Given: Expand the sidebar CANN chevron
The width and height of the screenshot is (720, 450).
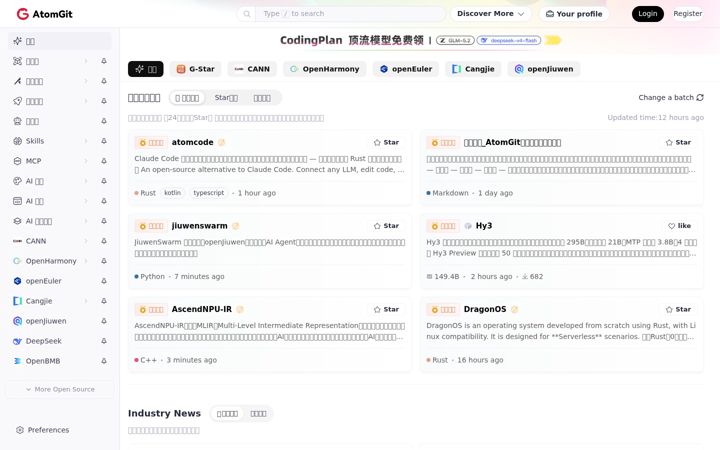Looking at the screenshot, I should pyautogui.click(x=86, y=241).
